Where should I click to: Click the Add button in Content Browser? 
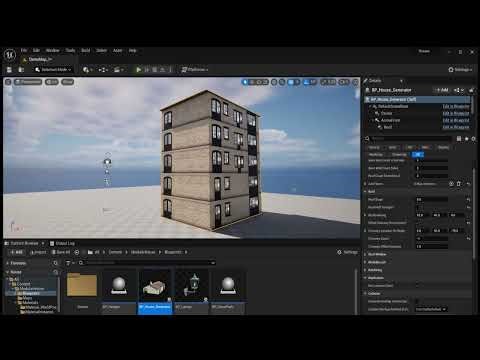17,252
